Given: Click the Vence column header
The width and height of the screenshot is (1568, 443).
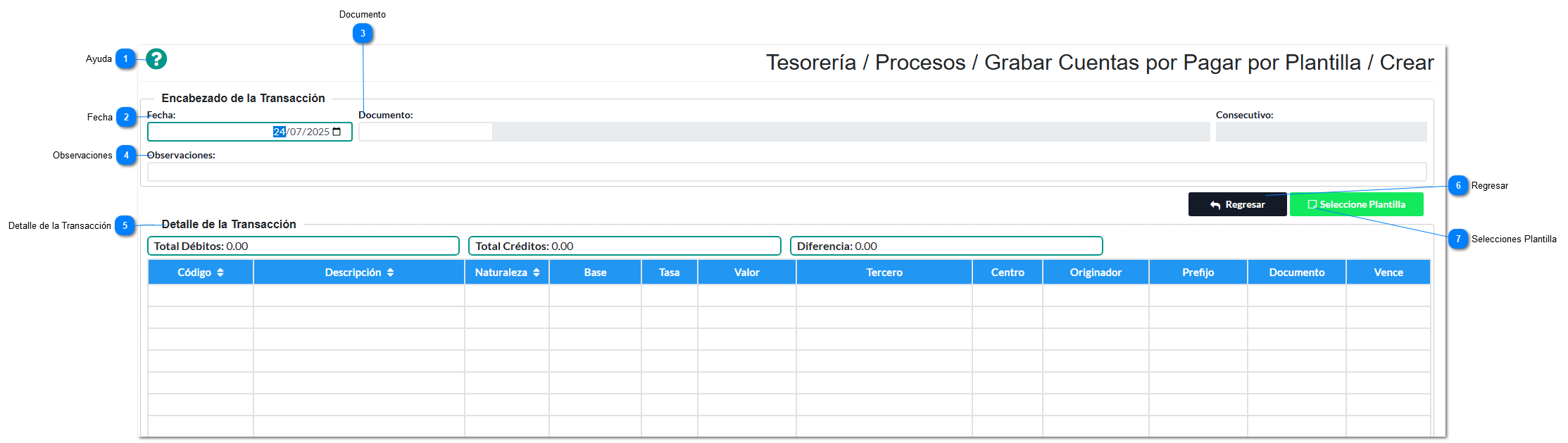Looking at the screenshot, I should pyautogui.click(x=1388, y=273).
